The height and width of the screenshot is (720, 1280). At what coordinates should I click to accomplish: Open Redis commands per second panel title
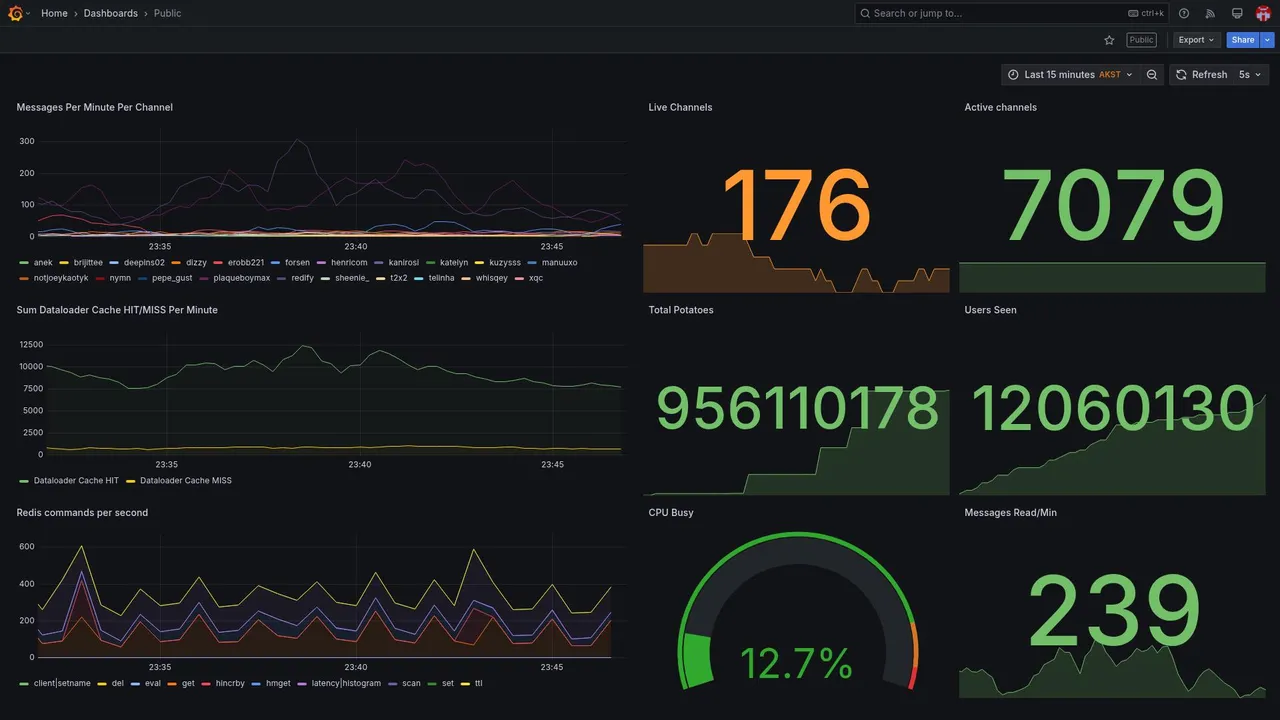click(82, 513)
